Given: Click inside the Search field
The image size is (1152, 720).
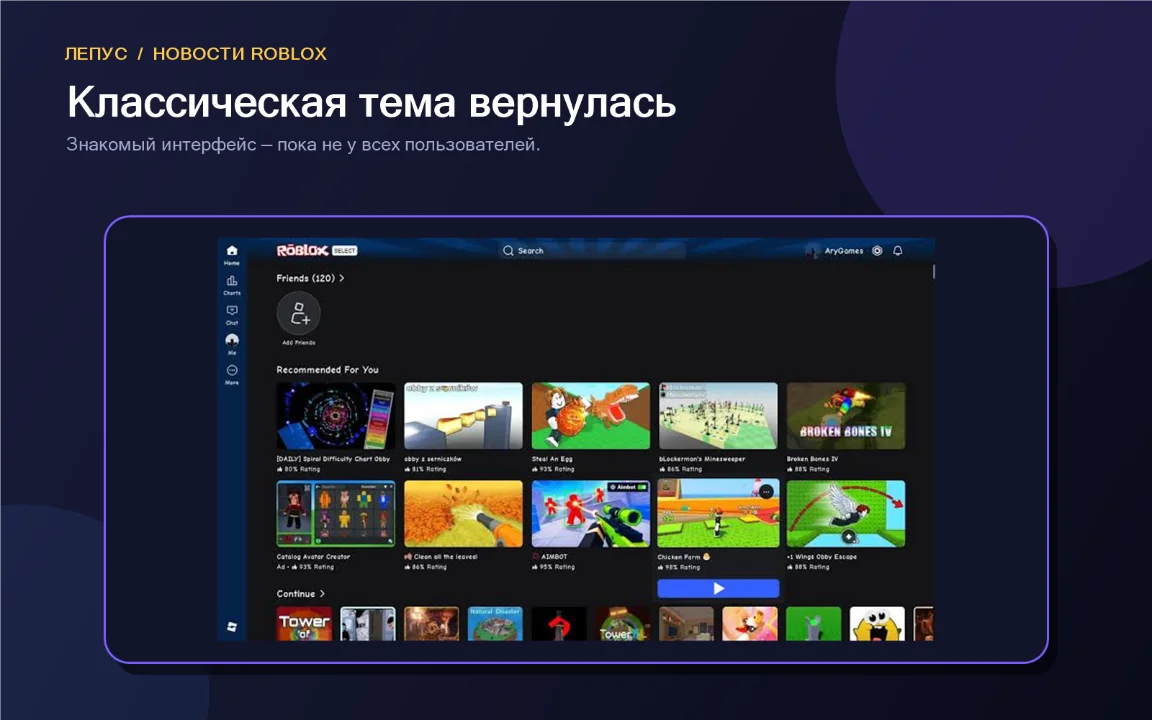Looking at the screenshot, I should [x=592, y=251].
